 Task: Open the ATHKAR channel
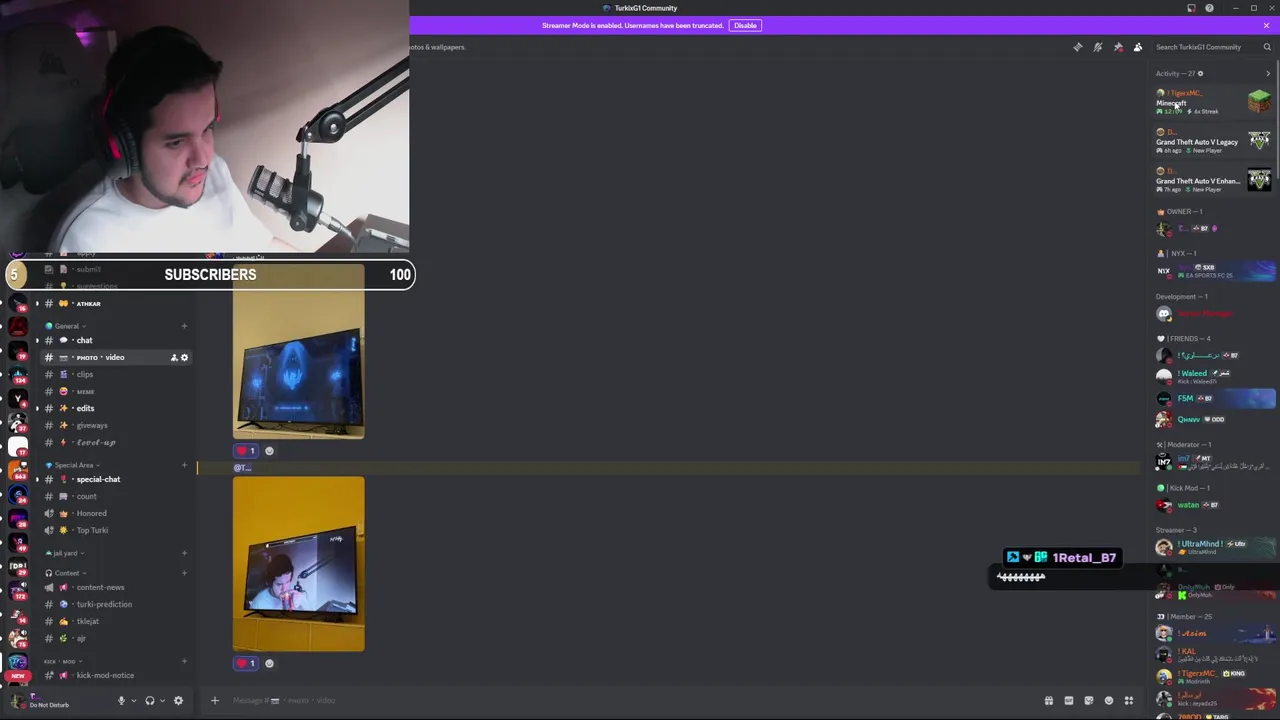[x=115, y=303]
